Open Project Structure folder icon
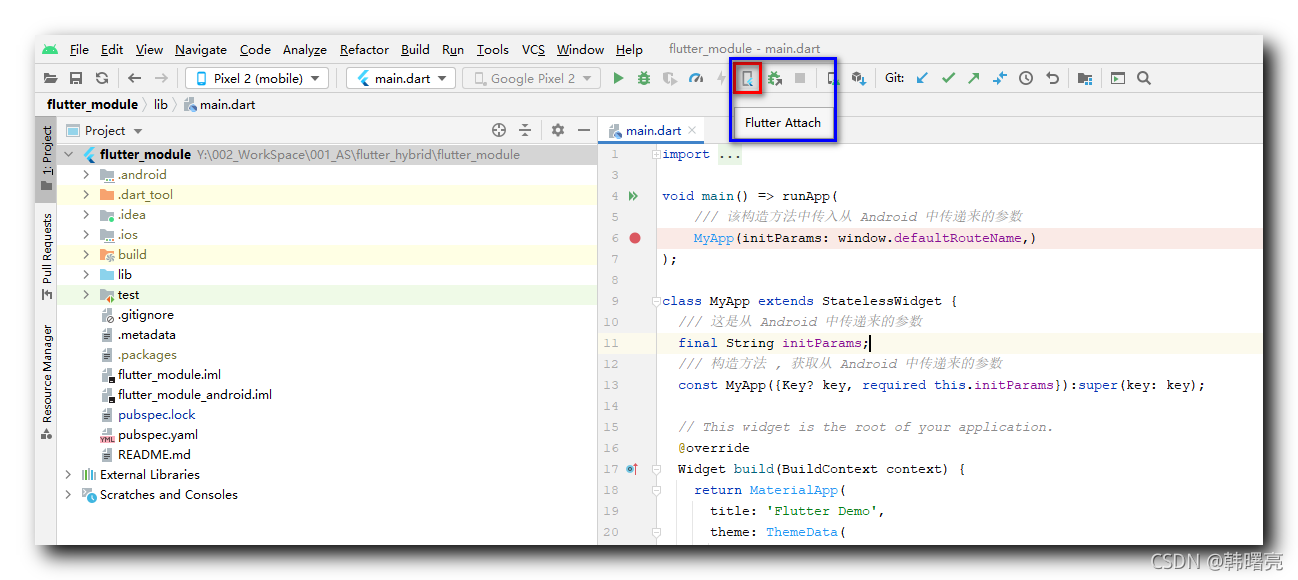This screenshot has width=1298, height=580. [x=1085, y=78]
